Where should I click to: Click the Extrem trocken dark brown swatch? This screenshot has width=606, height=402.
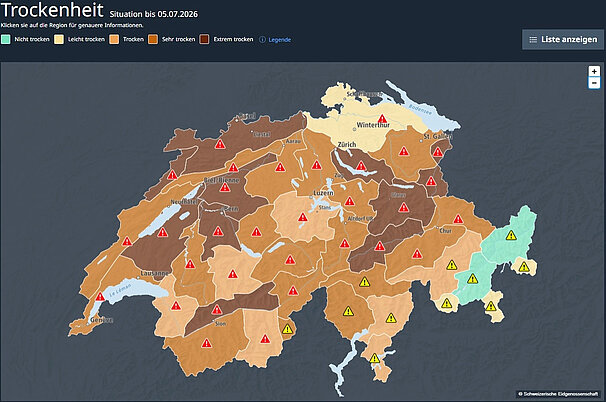pyautogui.click(x=204, y=39)
